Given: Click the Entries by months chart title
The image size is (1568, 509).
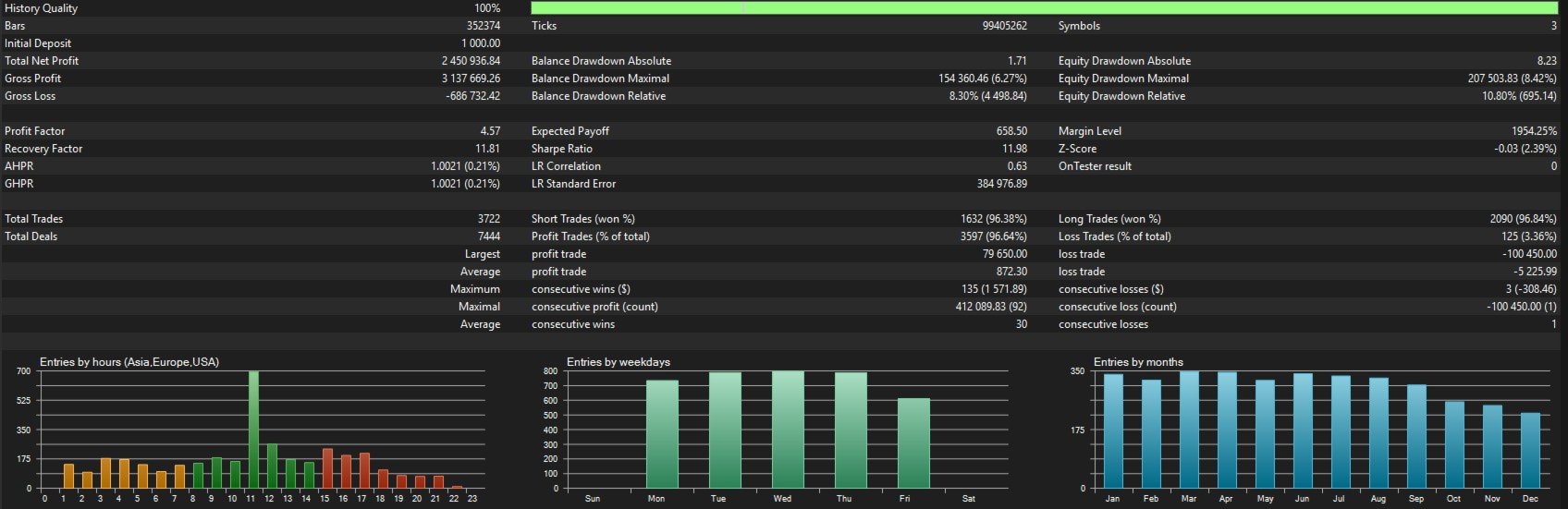Looking at the screenshot, I should coord(1138,362).
